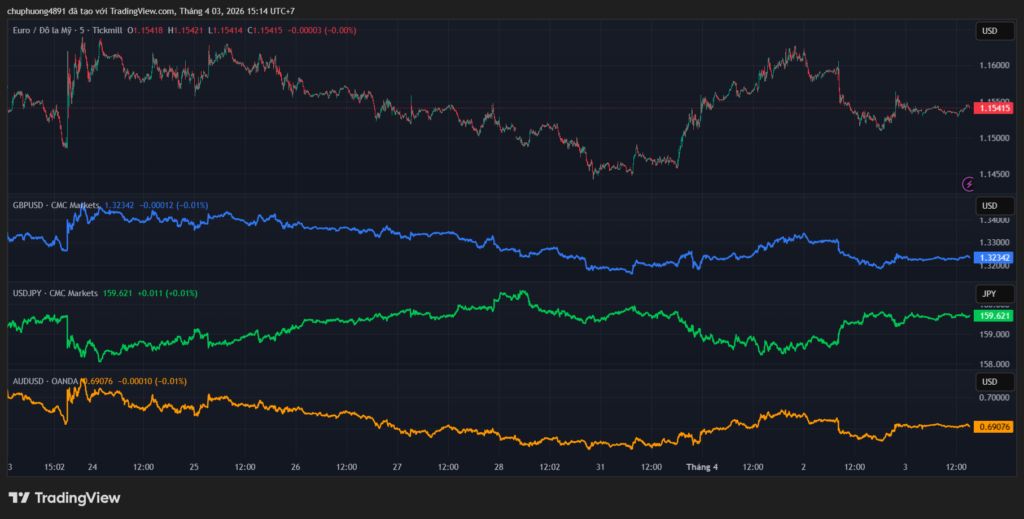The width and height of the screenshot is (1024, 519).
Task: Open the USD currency selector on AUDUSD pane
Action: coord(989,381)
